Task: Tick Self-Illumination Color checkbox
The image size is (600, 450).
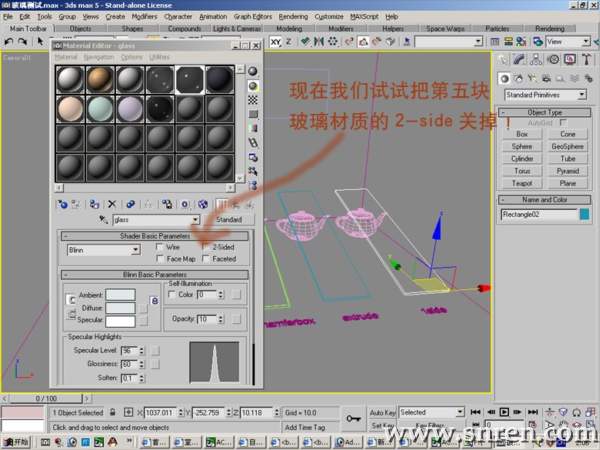Action: (x=172, y=294)
